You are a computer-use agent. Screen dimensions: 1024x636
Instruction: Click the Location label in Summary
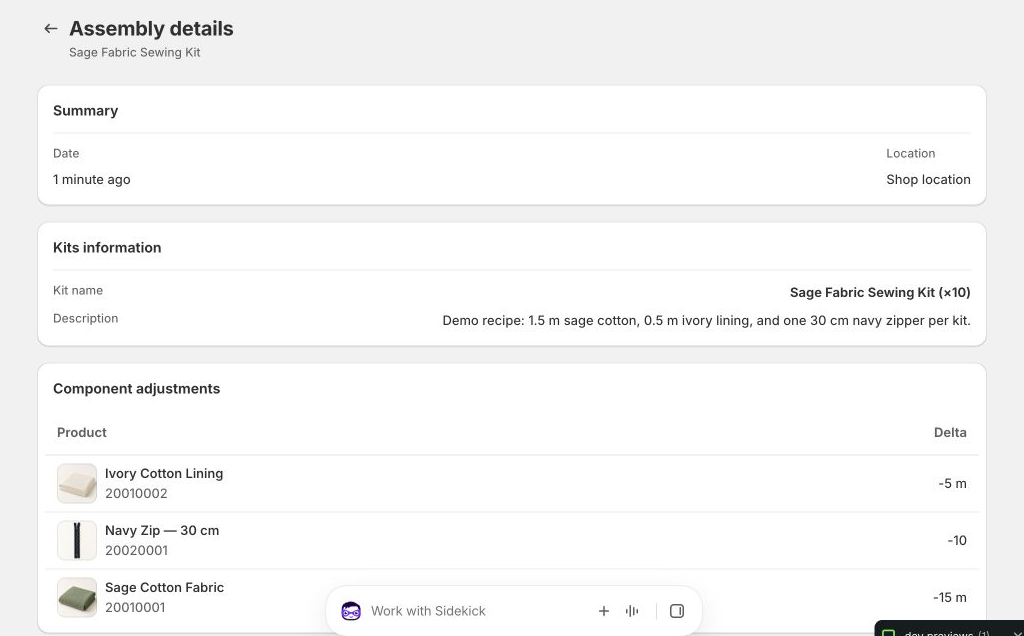910,153
